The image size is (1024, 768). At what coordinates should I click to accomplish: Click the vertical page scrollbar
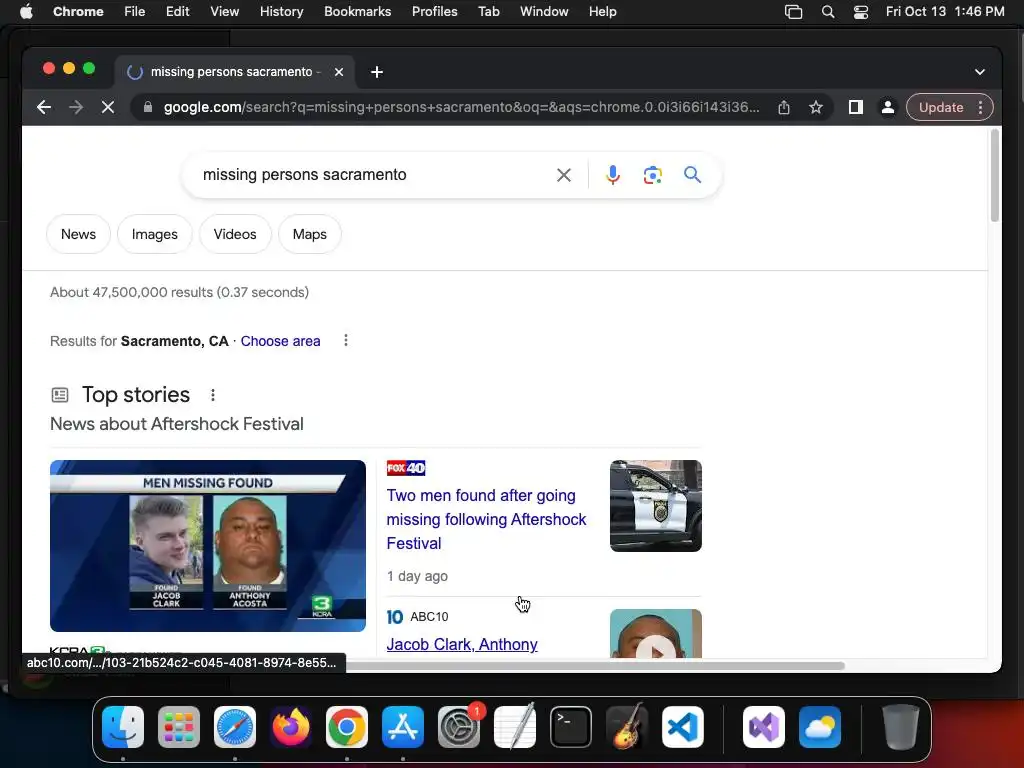(x=995, y=176)
